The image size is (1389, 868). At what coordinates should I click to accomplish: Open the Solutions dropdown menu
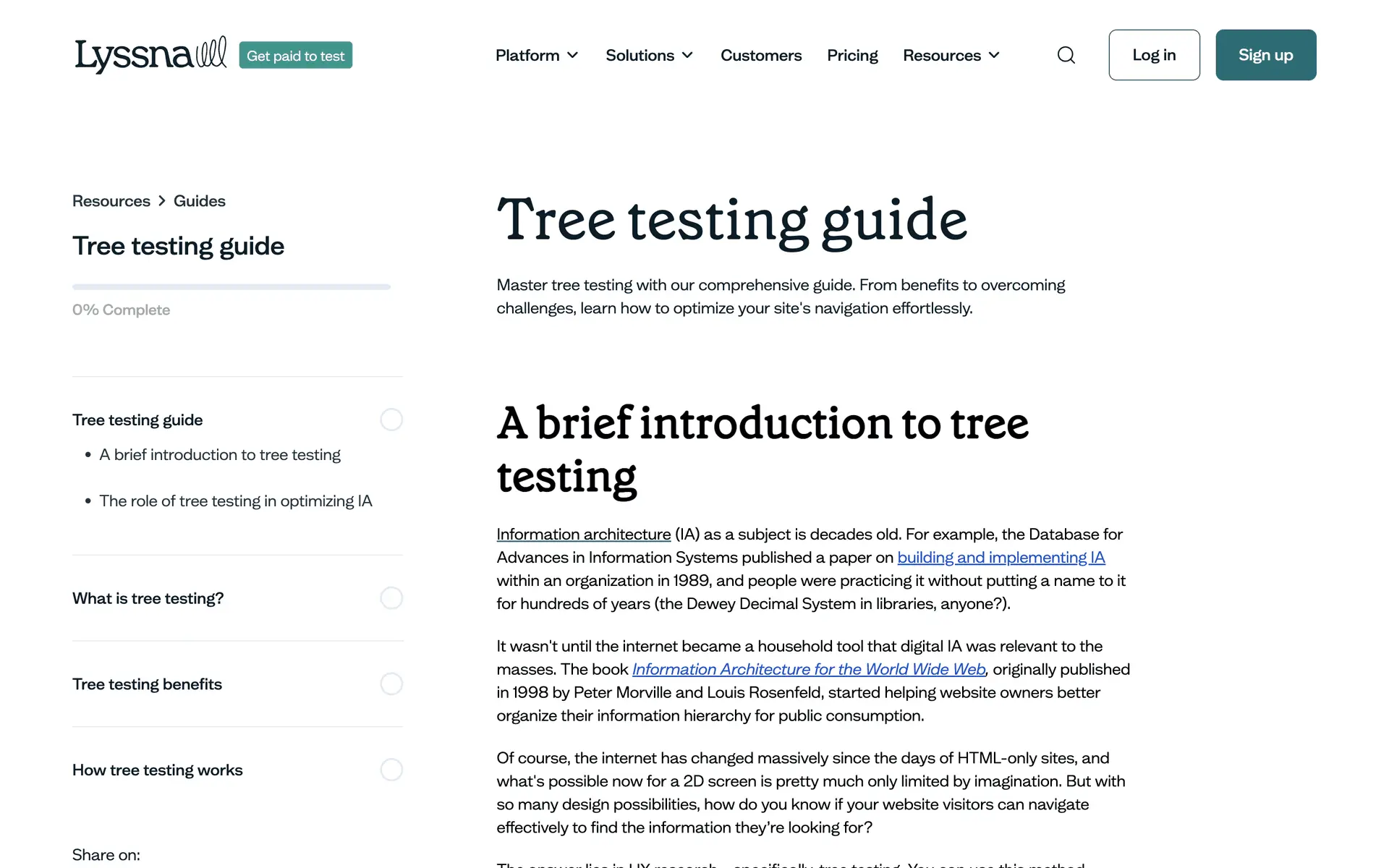click(649, 55)
